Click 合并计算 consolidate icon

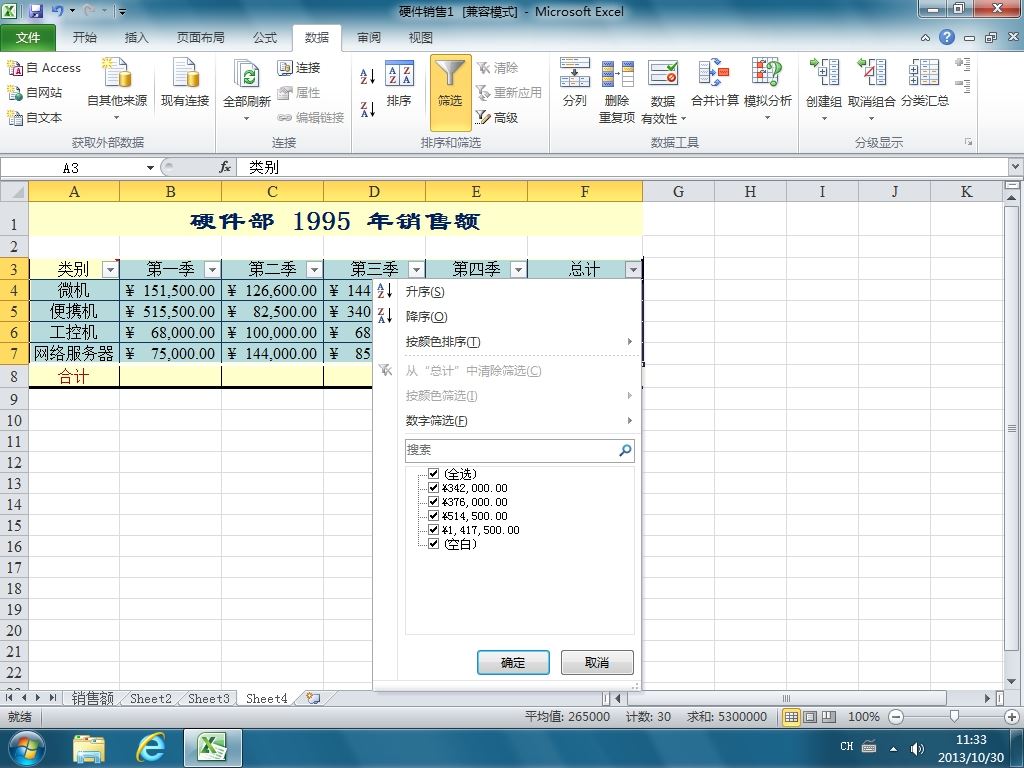(x=714, y=72)
